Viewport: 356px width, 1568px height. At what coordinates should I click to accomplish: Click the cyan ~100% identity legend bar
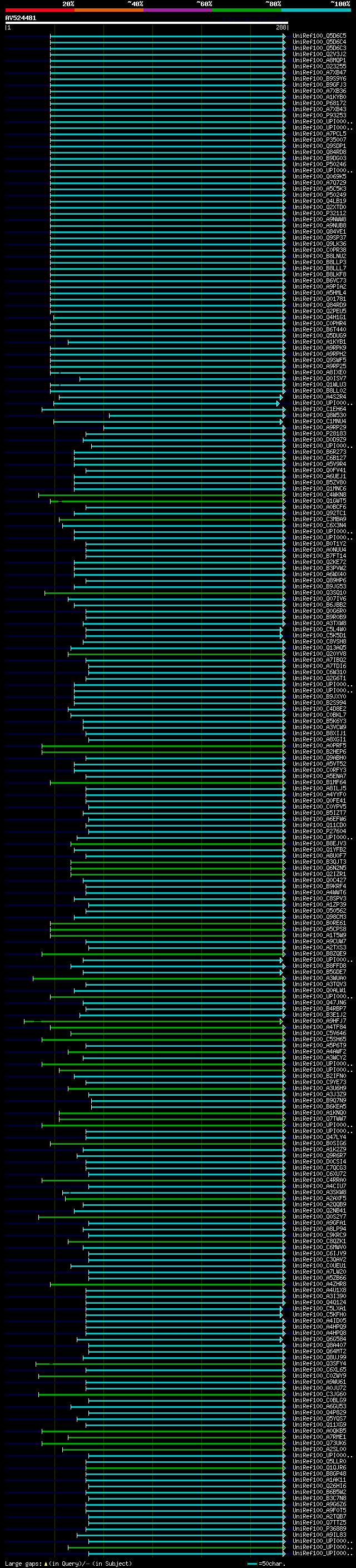tap(316, 10)
